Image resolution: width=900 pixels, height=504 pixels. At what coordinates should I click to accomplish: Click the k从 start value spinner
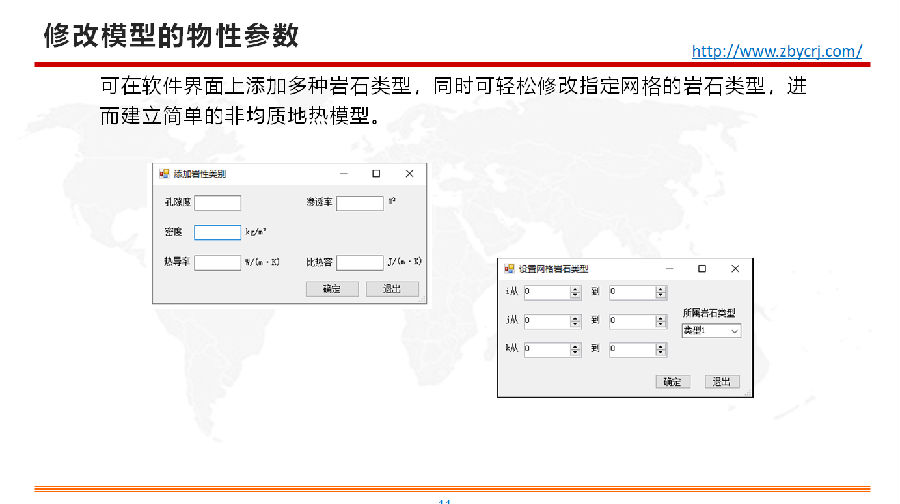[x=546, y=350]
